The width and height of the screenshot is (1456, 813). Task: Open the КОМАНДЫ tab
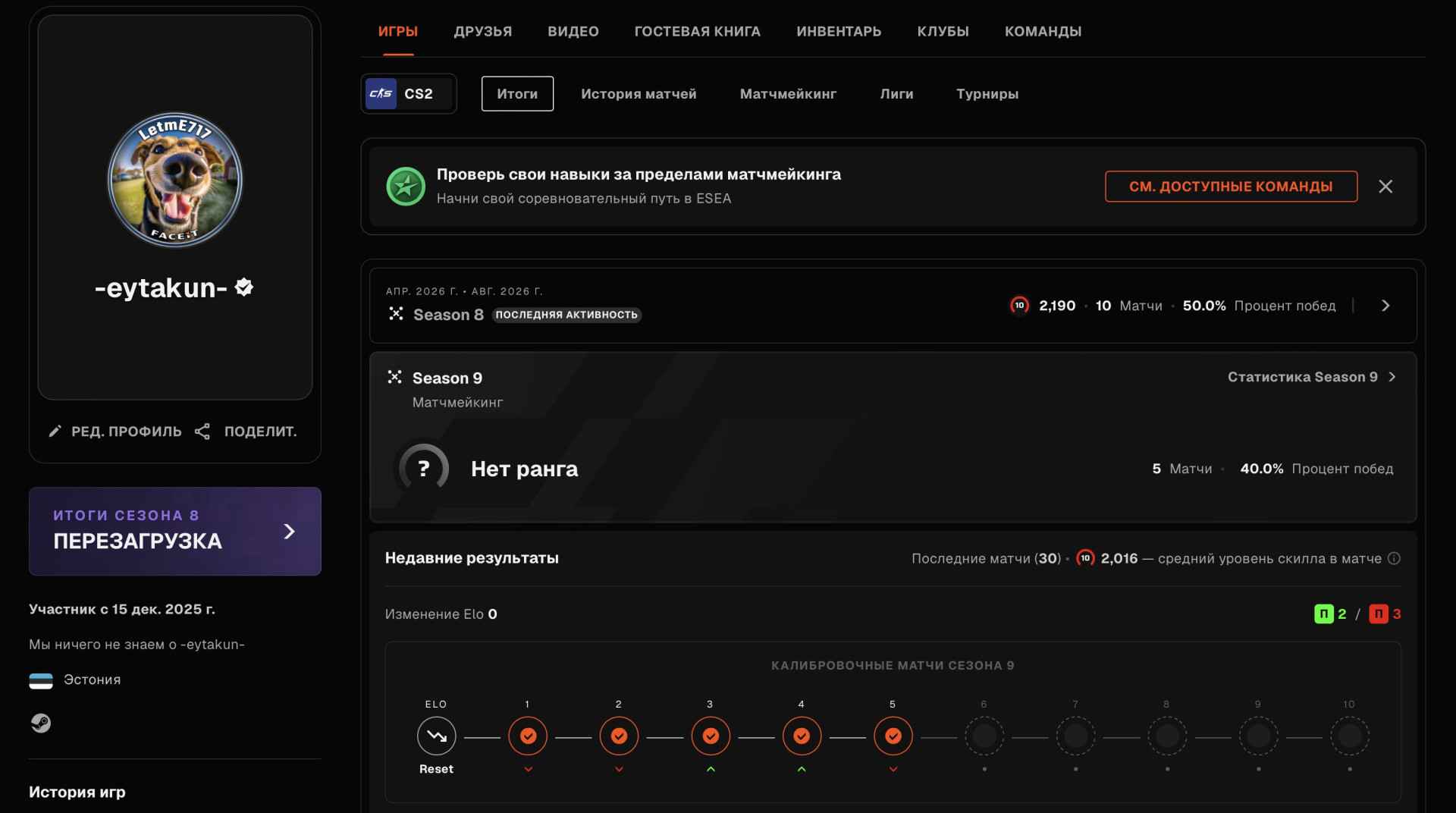[x=1043, y=31]
